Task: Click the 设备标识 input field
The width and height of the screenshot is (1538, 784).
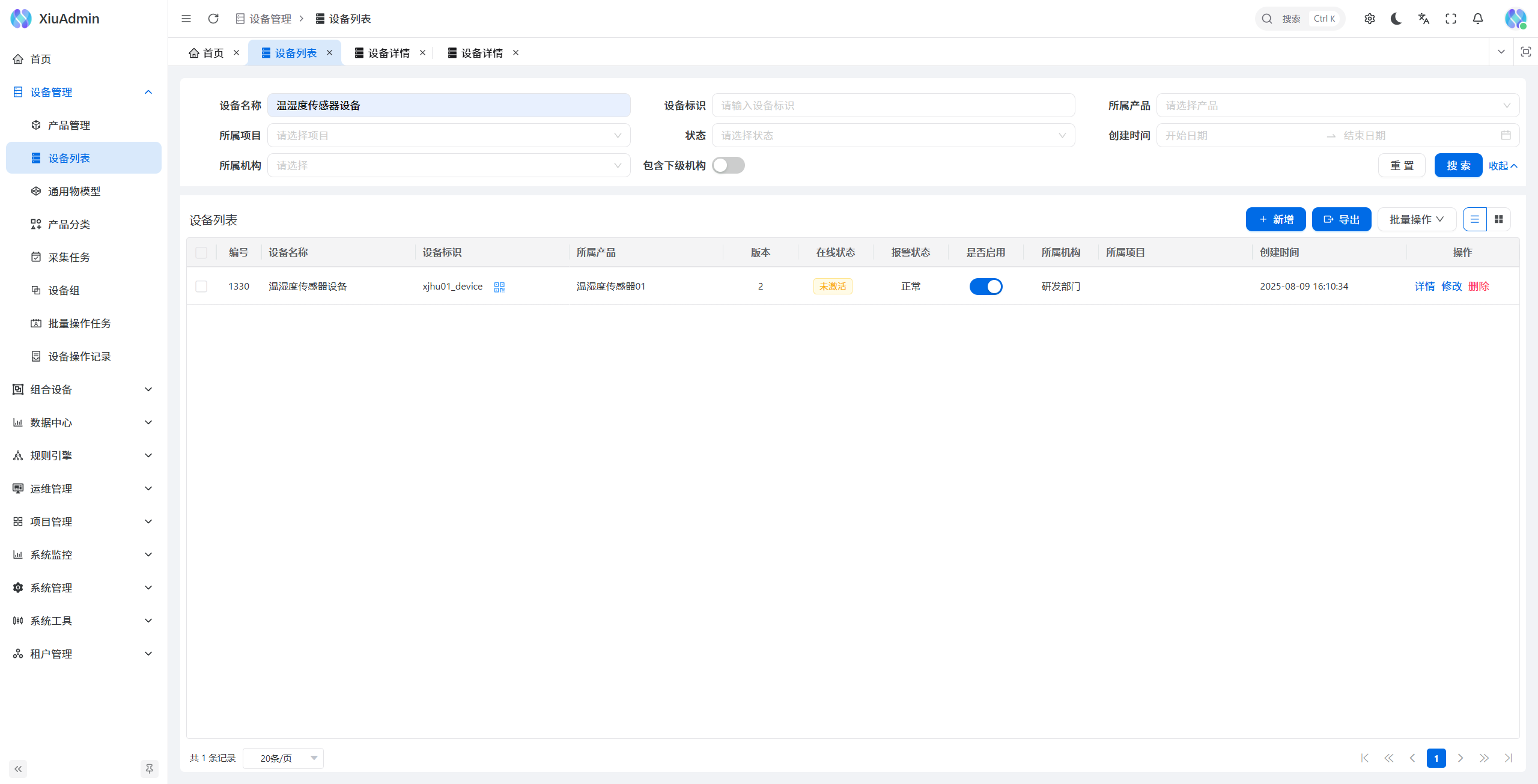Action: (893, 105)
